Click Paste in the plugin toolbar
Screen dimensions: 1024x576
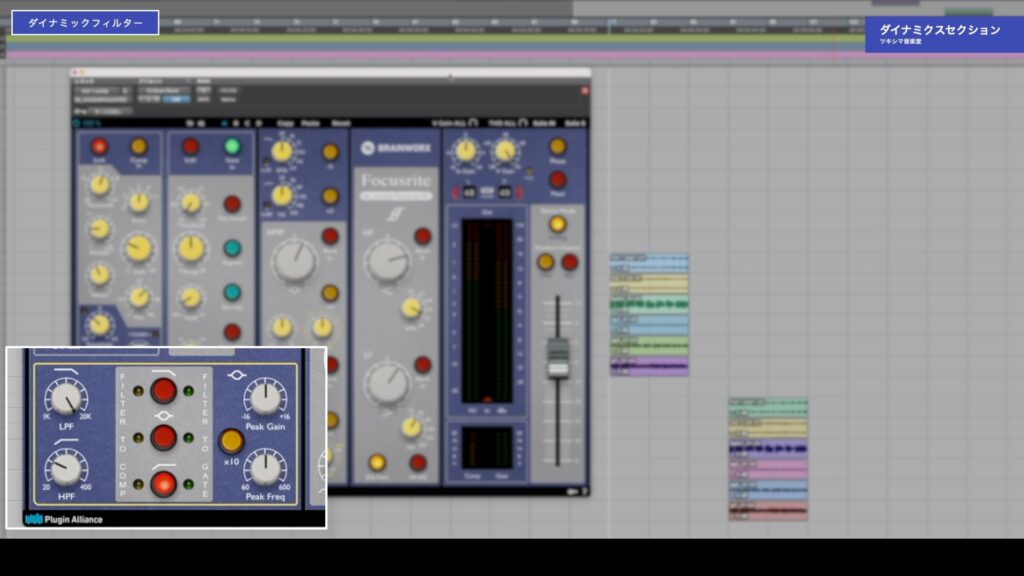coord(311,123)
